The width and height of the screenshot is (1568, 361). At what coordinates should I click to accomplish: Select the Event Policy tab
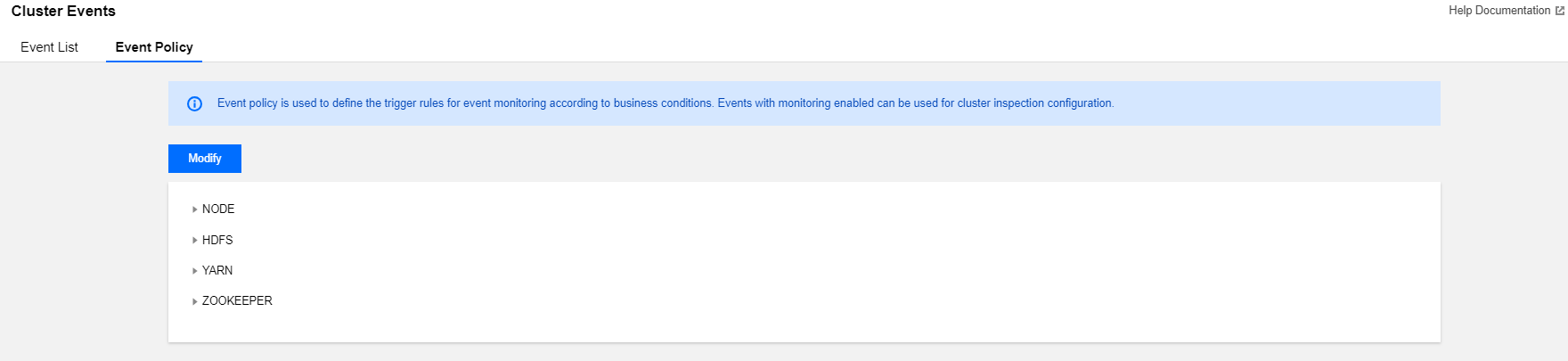coord(154,47)
